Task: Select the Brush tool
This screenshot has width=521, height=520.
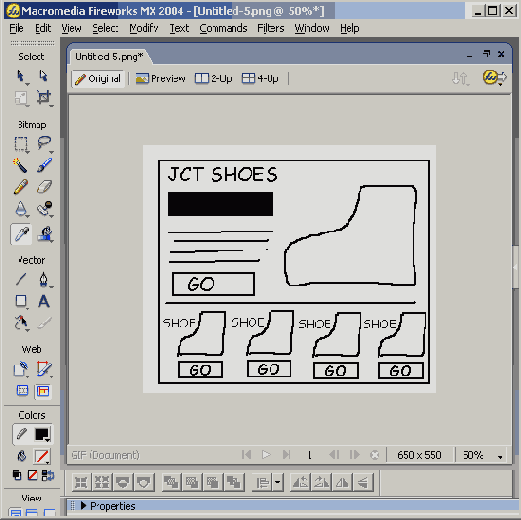Action: click(44, 165)
